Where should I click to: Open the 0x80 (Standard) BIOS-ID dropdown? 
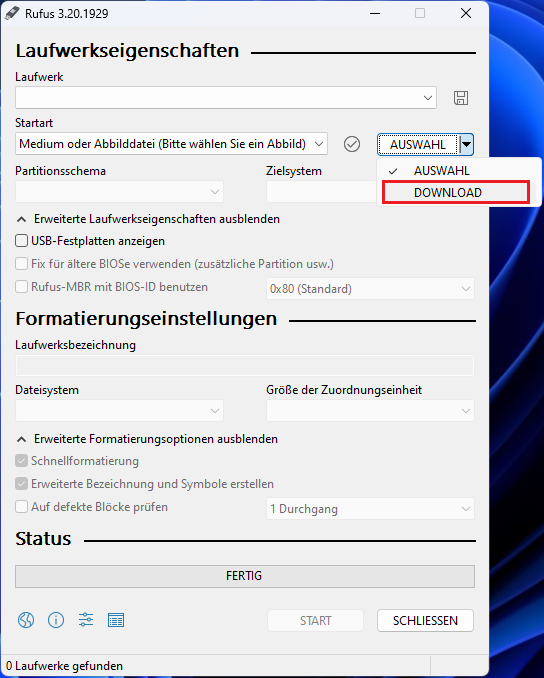tap(370, 288)
